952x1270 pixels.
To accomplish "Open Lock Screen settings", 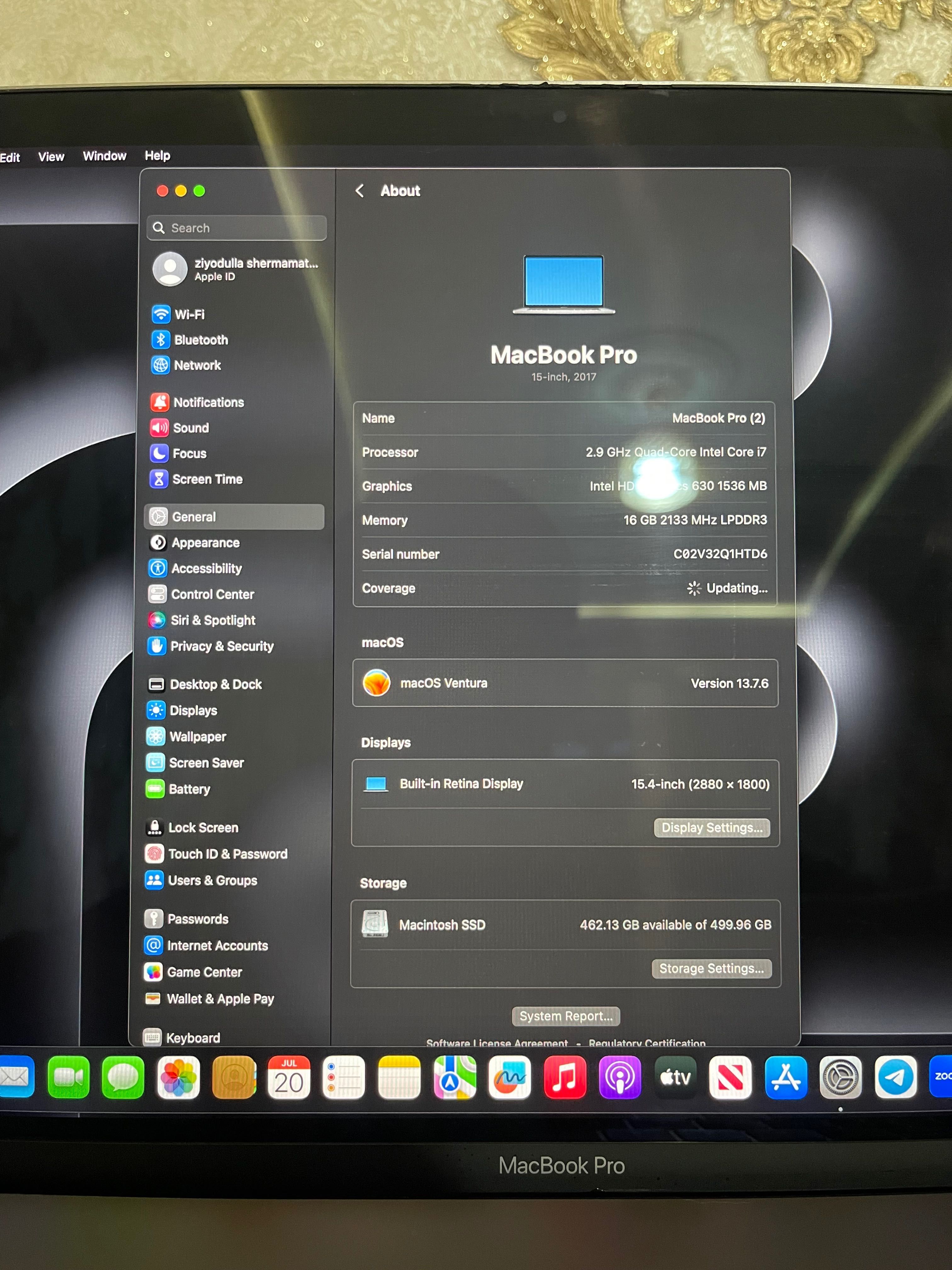I will (x=192, y=827).
